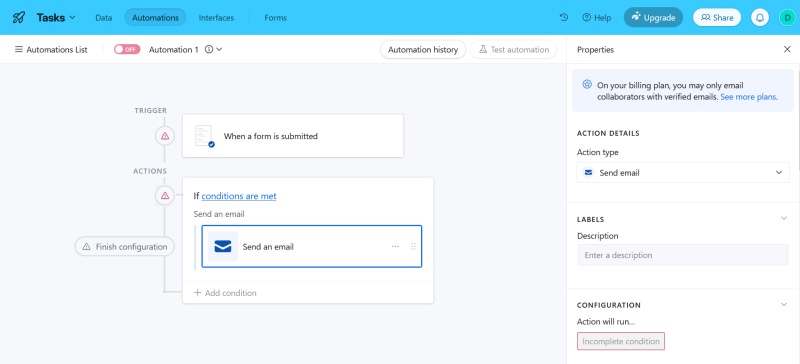
Task: Open the See more plans link
Action: coord(749,96)
